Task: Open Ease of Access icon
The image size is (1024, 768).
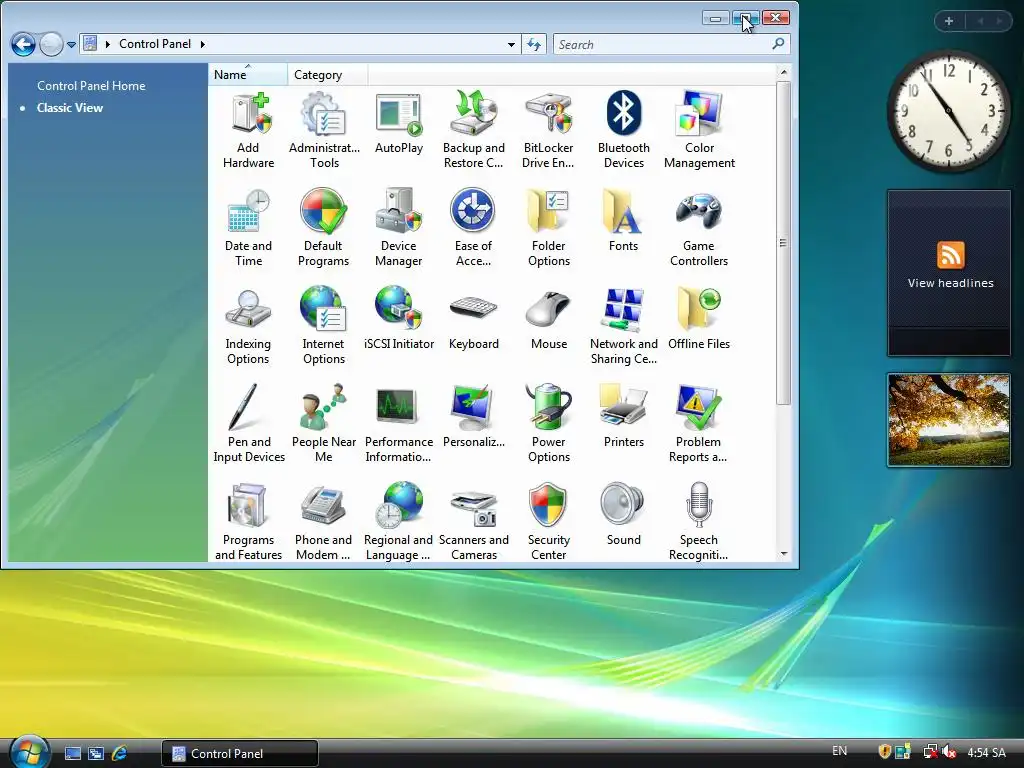Action: click(x=473, y=229)
